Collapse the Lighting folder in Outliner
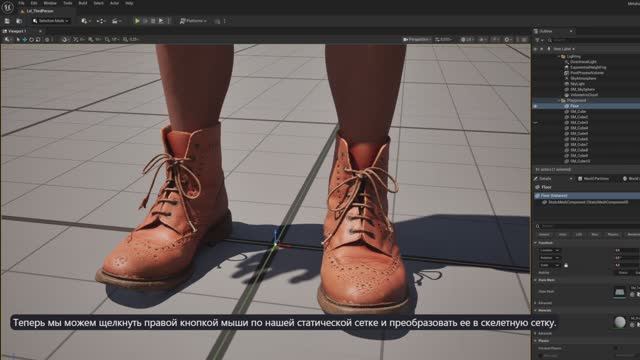Image resolution: width=640 pixels, height=360 pixels. [559, 56]
